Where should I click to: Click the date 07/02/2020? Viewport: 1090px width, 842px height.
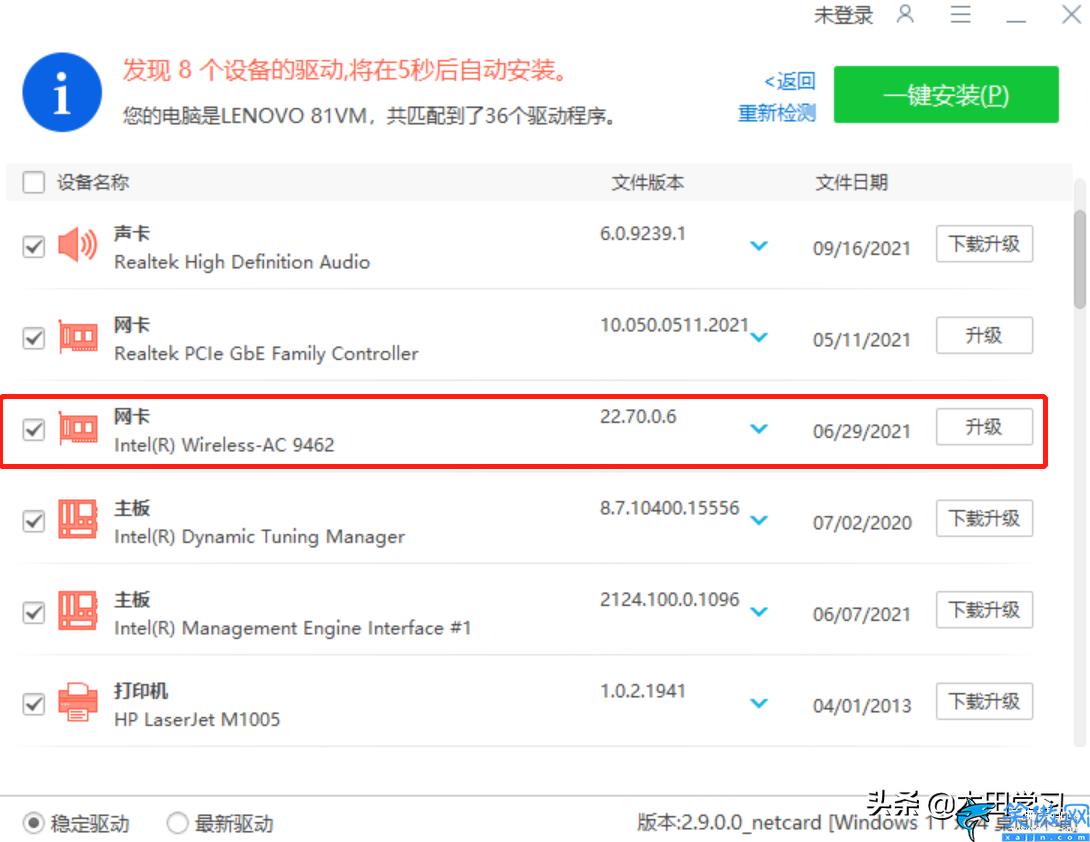[862, 523]
